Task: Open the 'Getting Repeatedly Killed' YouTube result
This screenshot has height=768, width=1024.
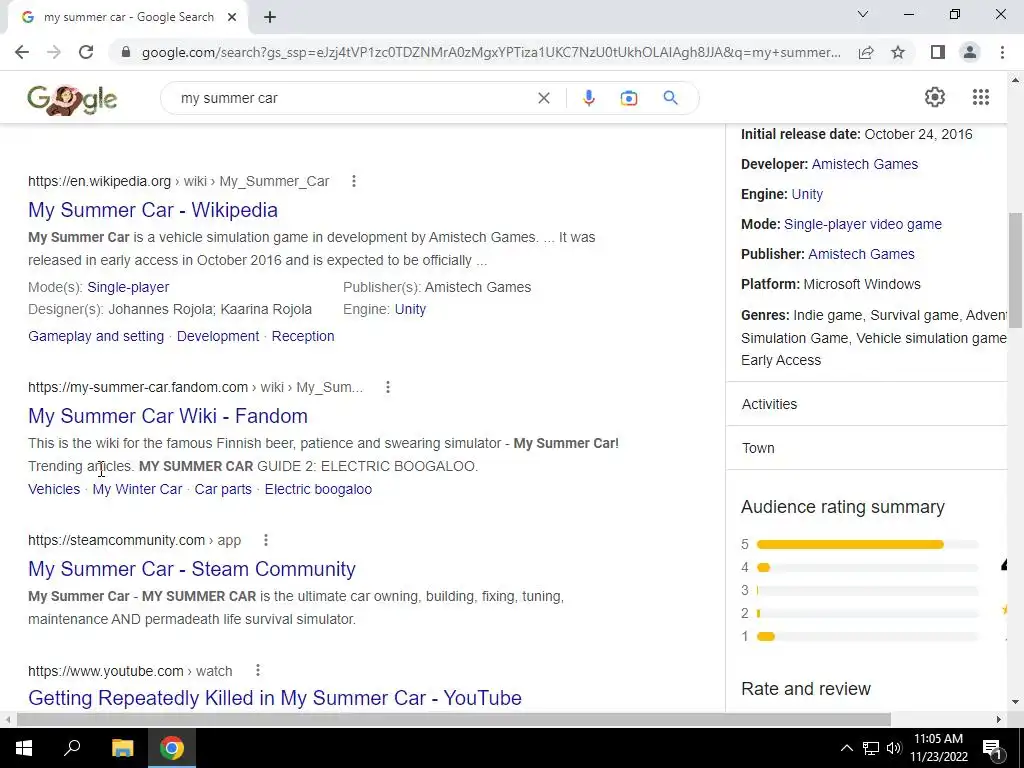Action: click(x=275, y=697)
